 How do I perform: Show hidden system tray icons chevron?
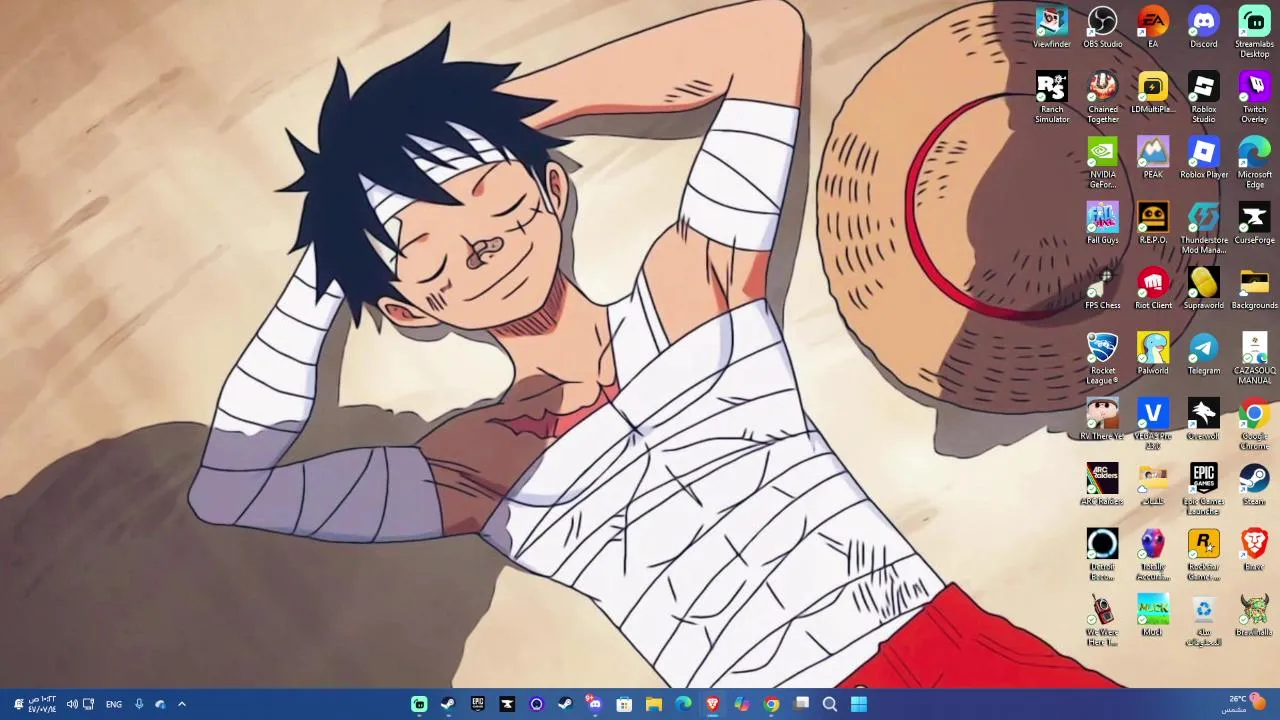click(x=182, y=704)
